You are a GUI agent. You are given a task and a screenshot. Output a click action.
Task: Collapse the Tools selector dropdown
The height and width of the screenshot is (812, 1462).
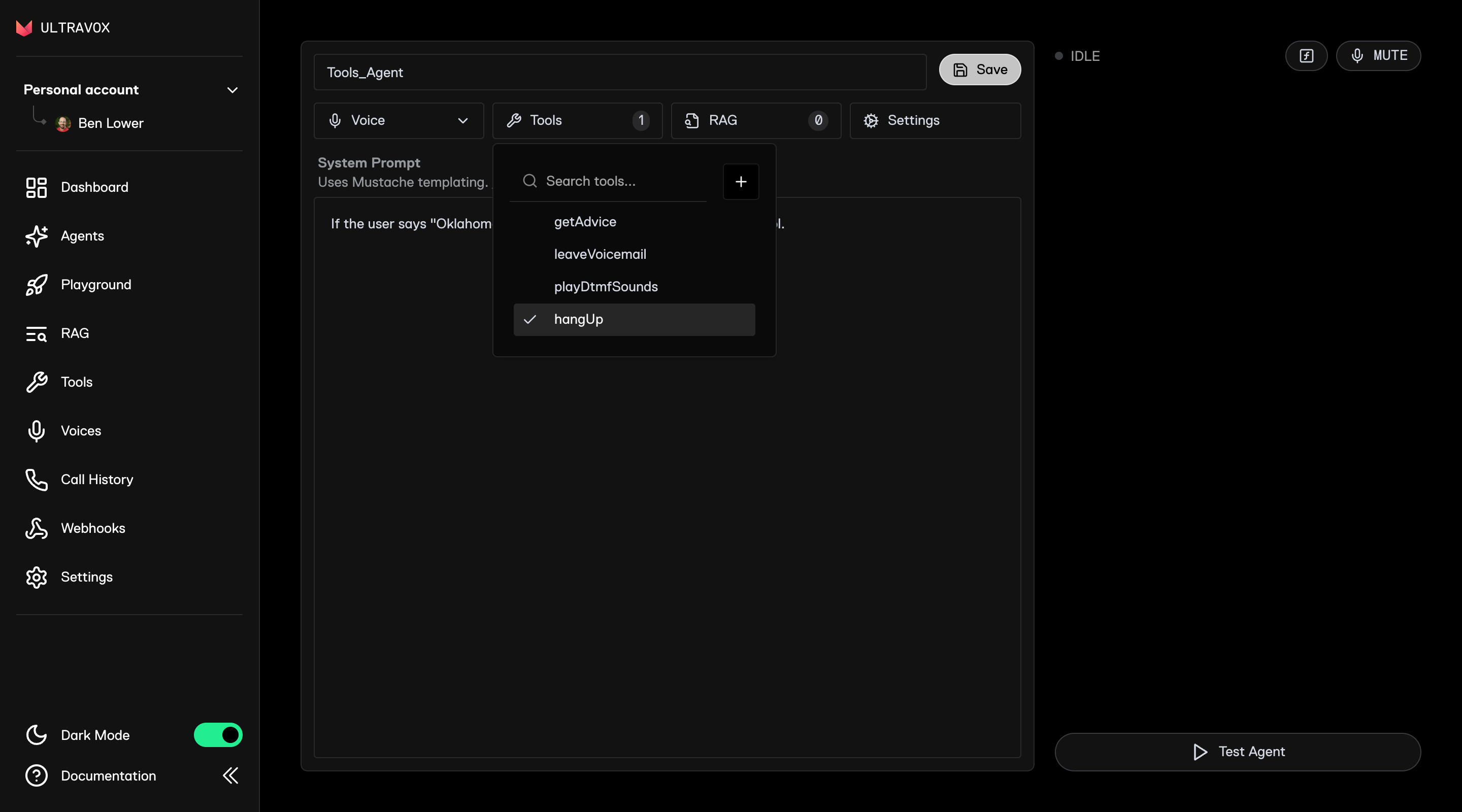click(577, 120)
